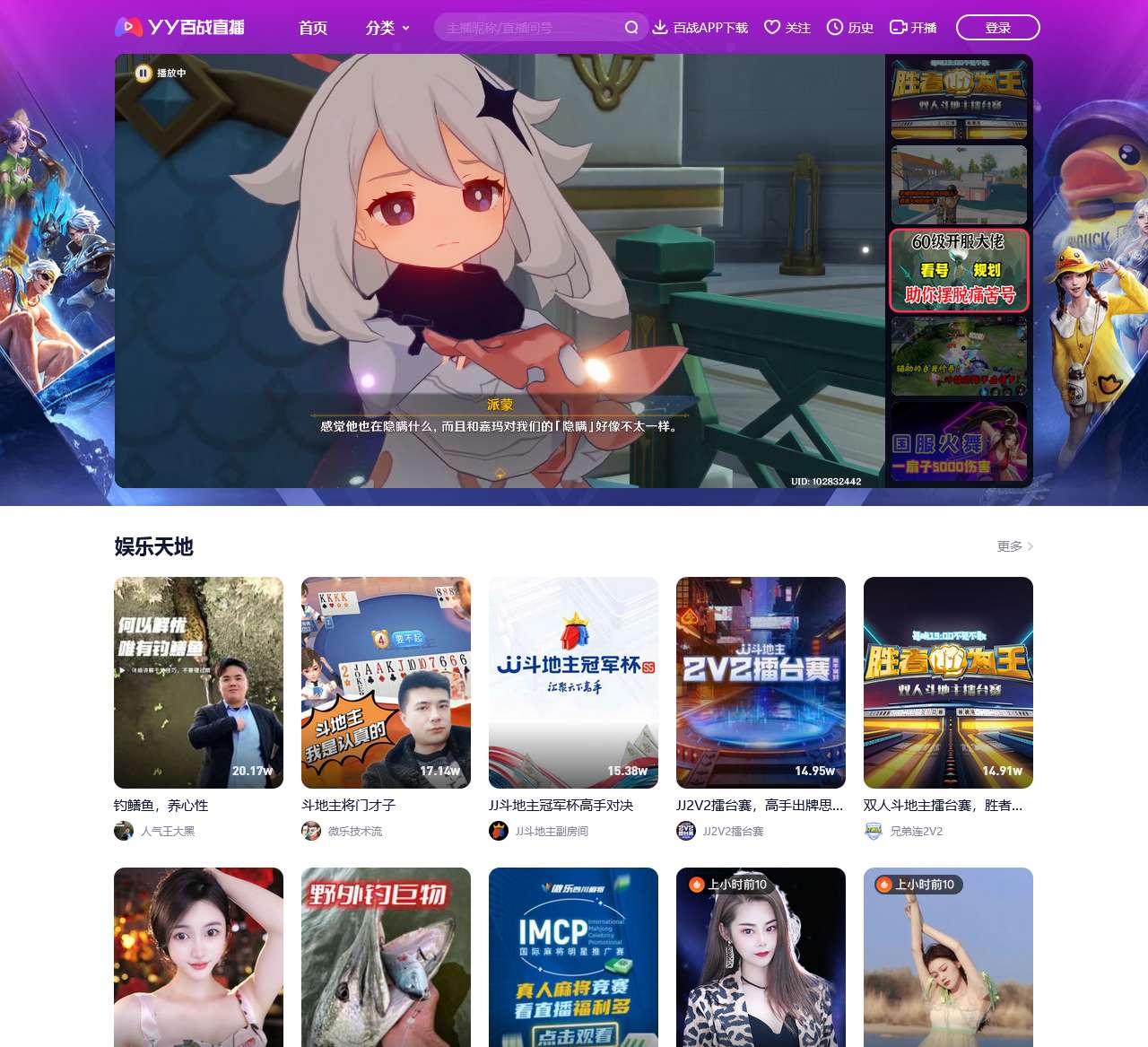Click the YY百战直播 logo

[x=180, y=27]
